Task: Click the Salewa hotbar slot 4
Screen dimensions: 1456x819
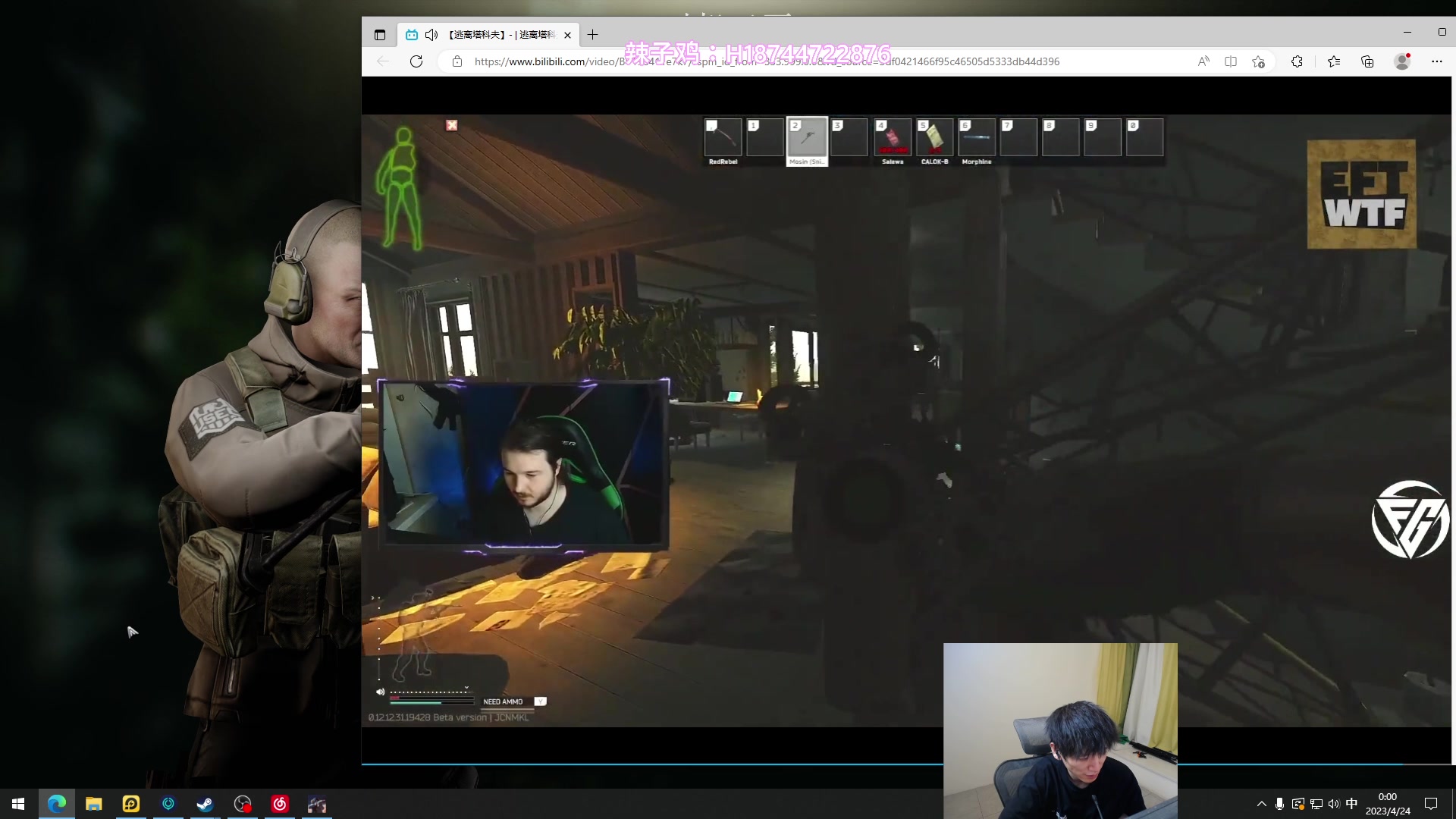Action: pyautogui.click(x=893, y=142)
